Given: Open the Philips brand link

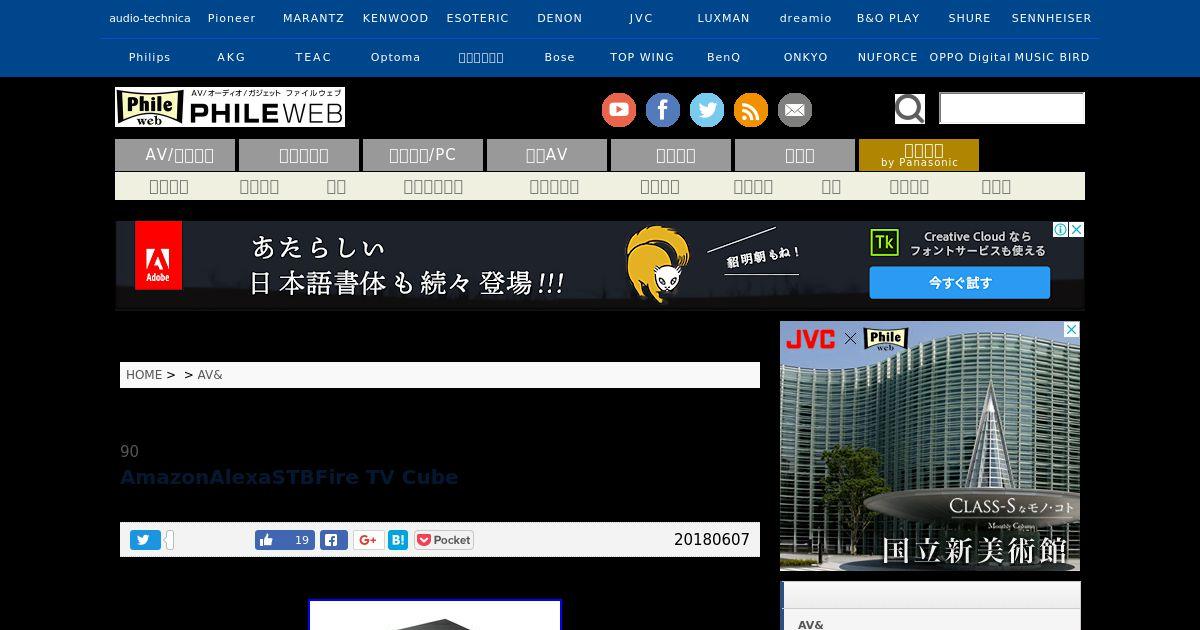Looking at the screenshot, I should pyautogui.click(x=150, y=57).
